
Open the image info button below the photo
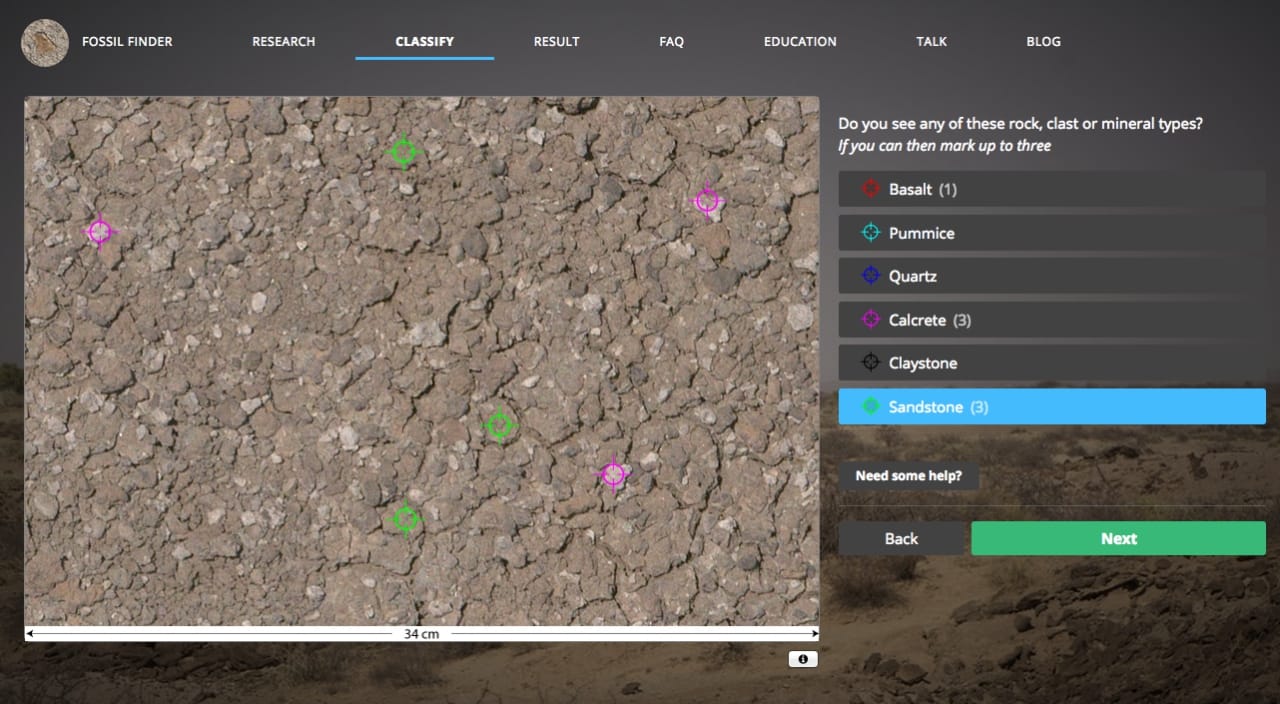pyautogui.click(x=803, y=658)
